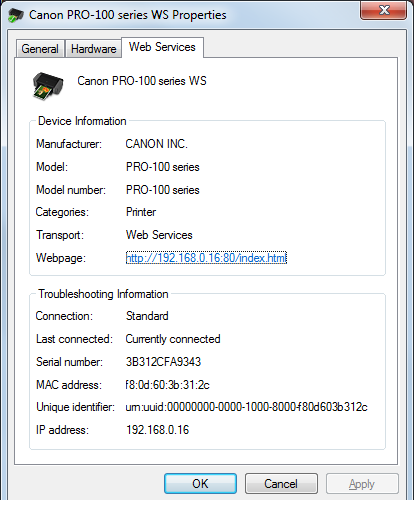The width and height of the screenshot is (416, 518).
Task: Click the unique identifier uuid value
Action: tap(246, 407)
